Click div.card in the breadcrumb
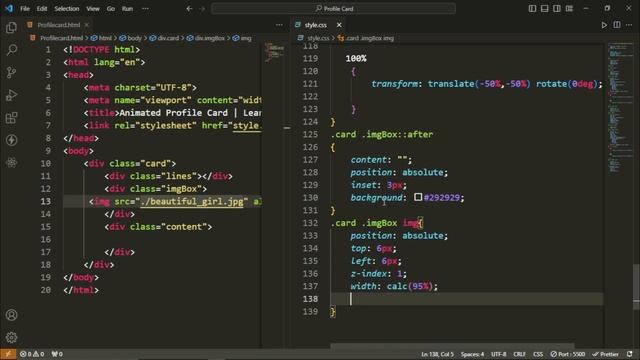Screen dimensions: 640x360 [x=168, y=38]
